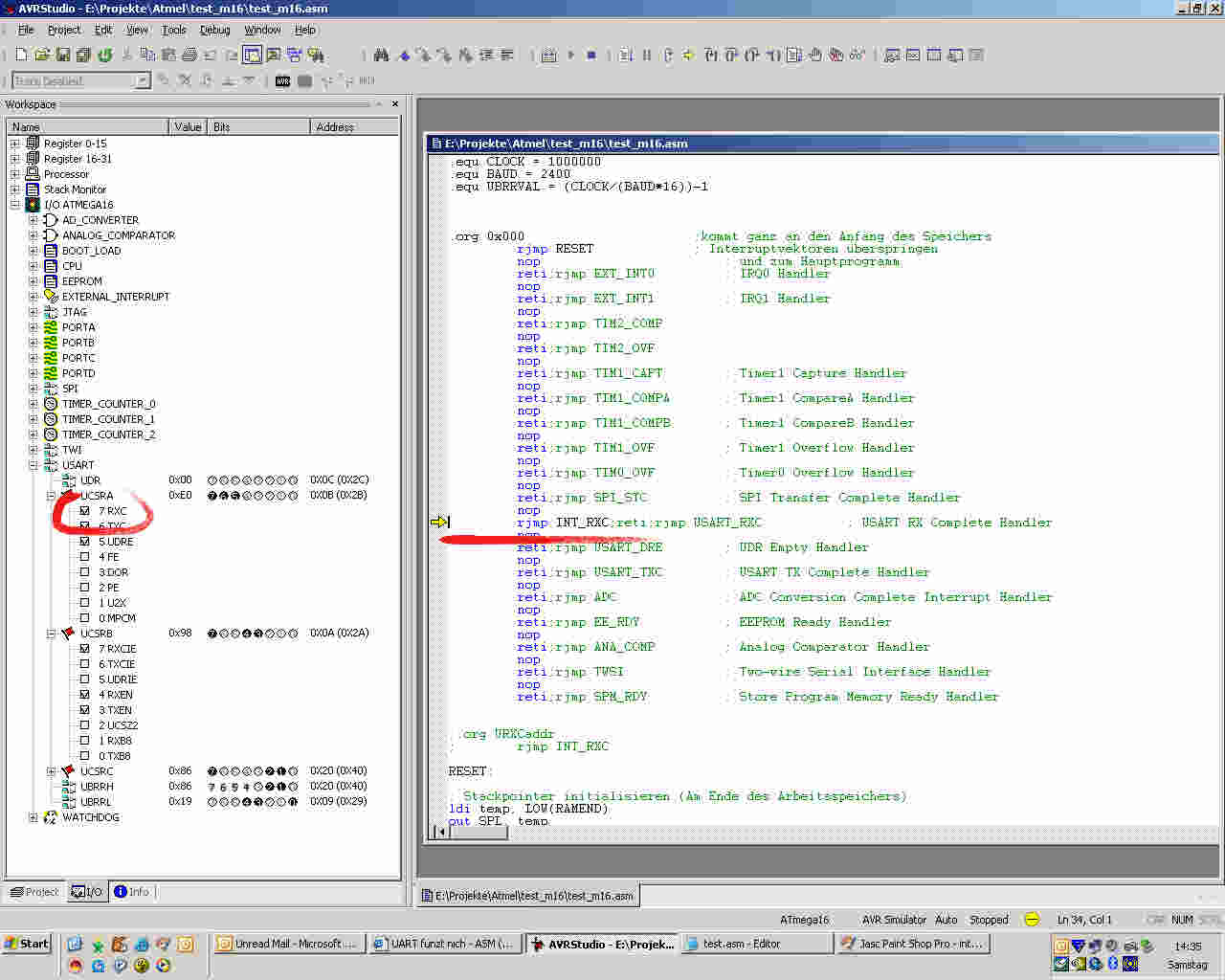Collapse the USART tree node
The image size is (1225, 980).
click(x=33, y=465)
